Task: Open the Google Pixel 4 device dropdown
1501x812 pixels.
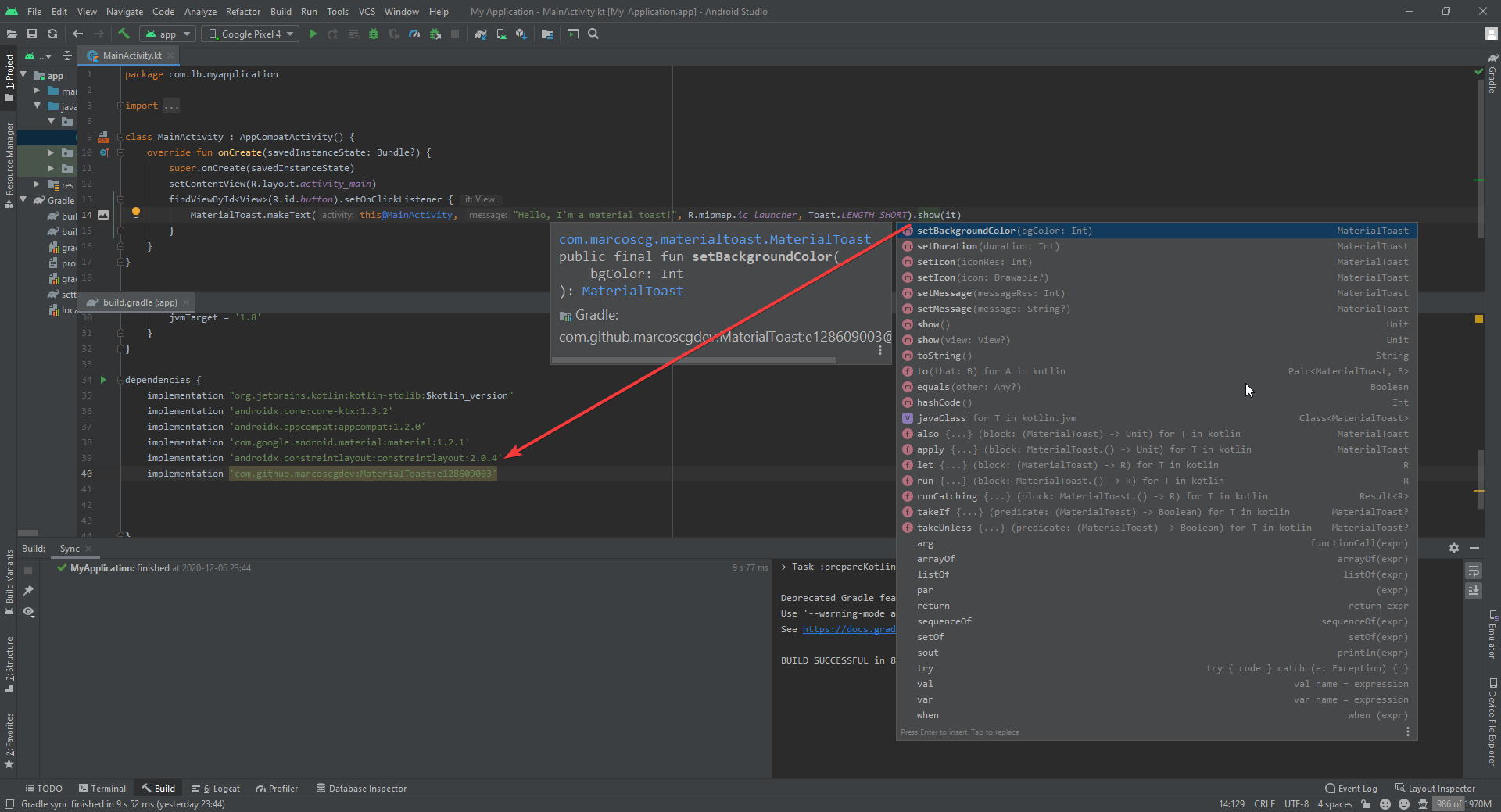Action: (x=249, y=34)
